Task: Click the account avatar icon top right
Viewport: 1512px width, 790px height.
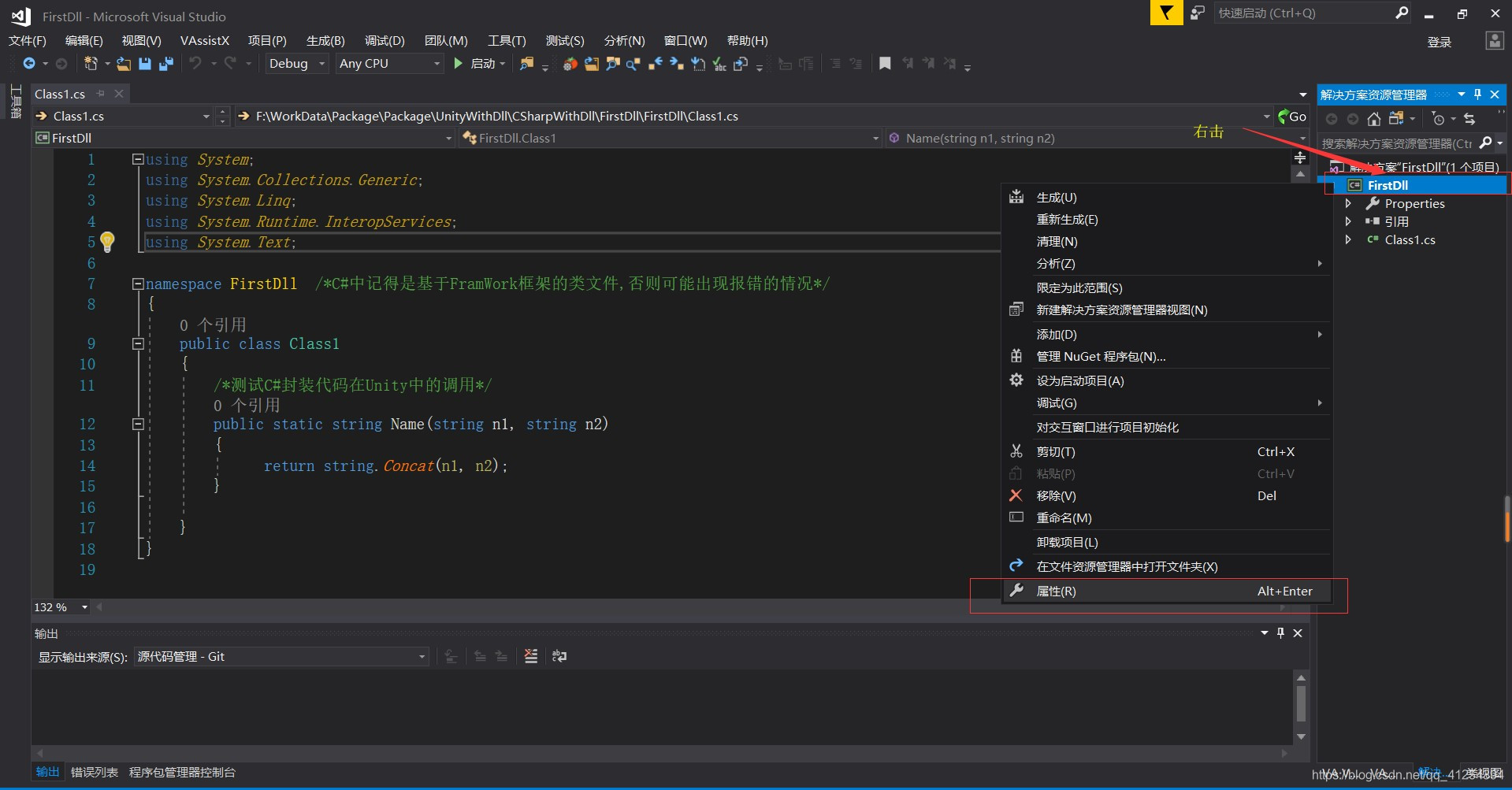Action: click(1494, 41)
